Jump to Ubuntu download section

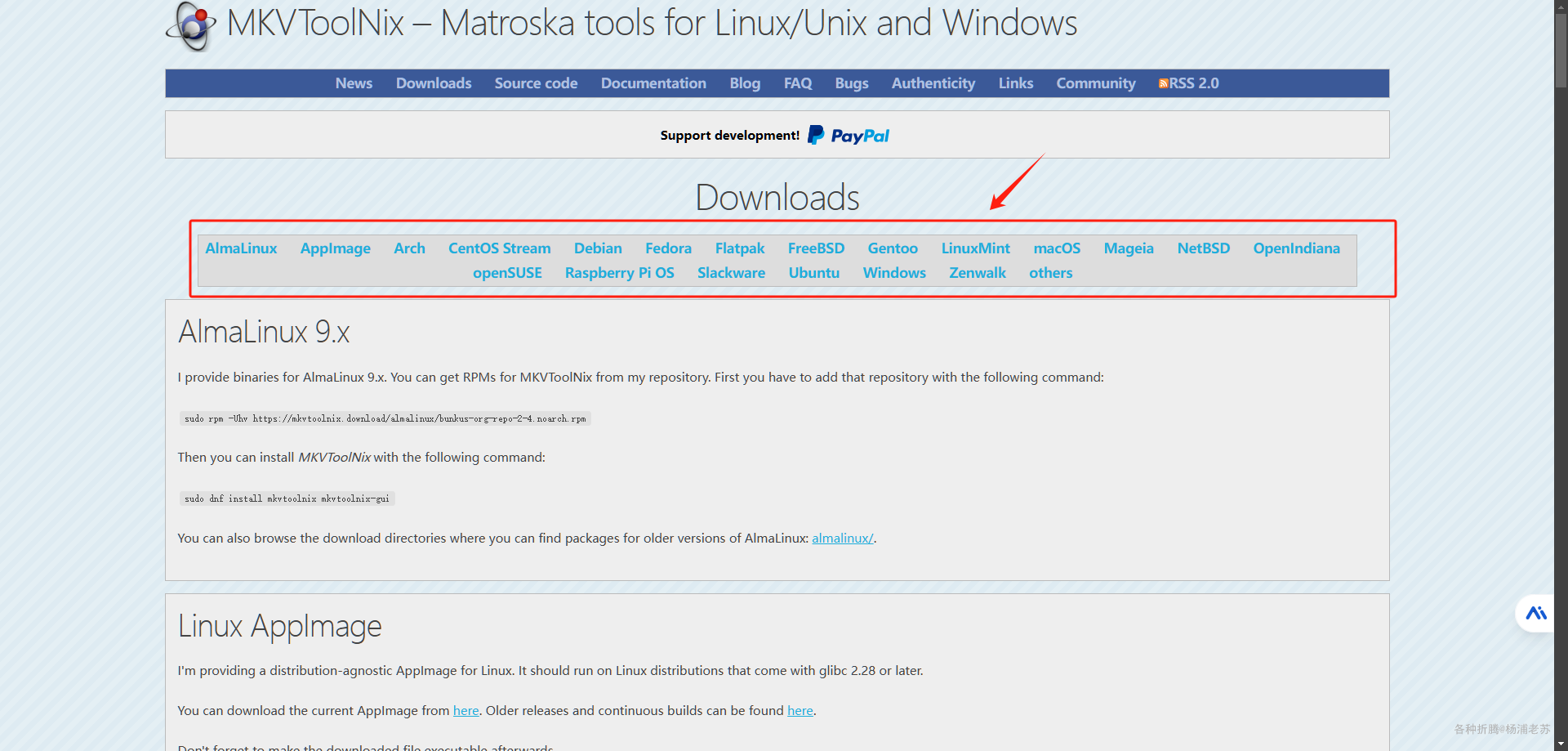tap(814, 273)
